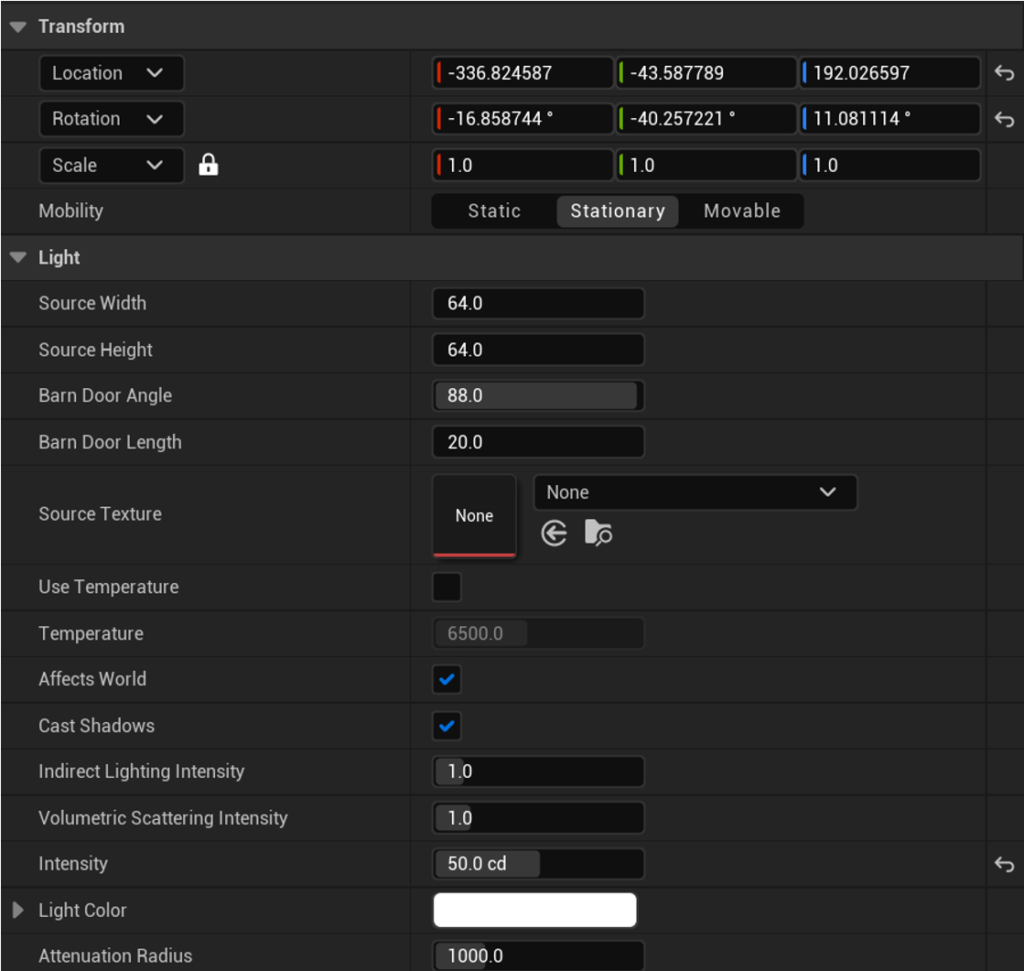
Task: Collapse the Light section
Action: 18,257
